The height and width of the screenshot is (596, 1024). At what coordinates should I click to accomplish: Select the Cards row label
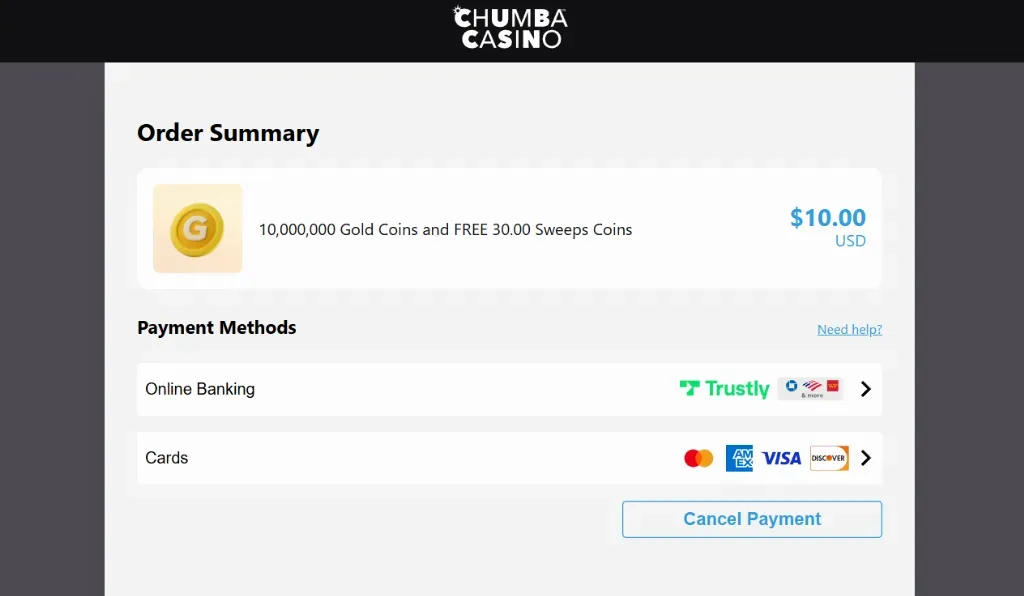(166, 457)
